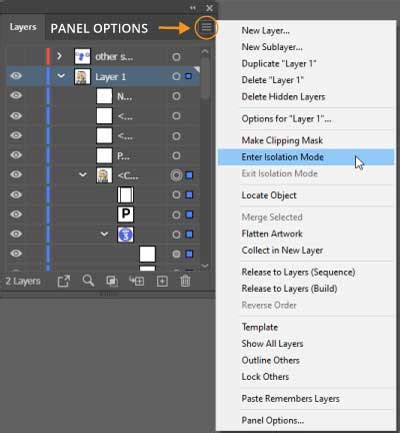
Task: Click blue selection square on Layer 1
Action: tap(188, 76)
